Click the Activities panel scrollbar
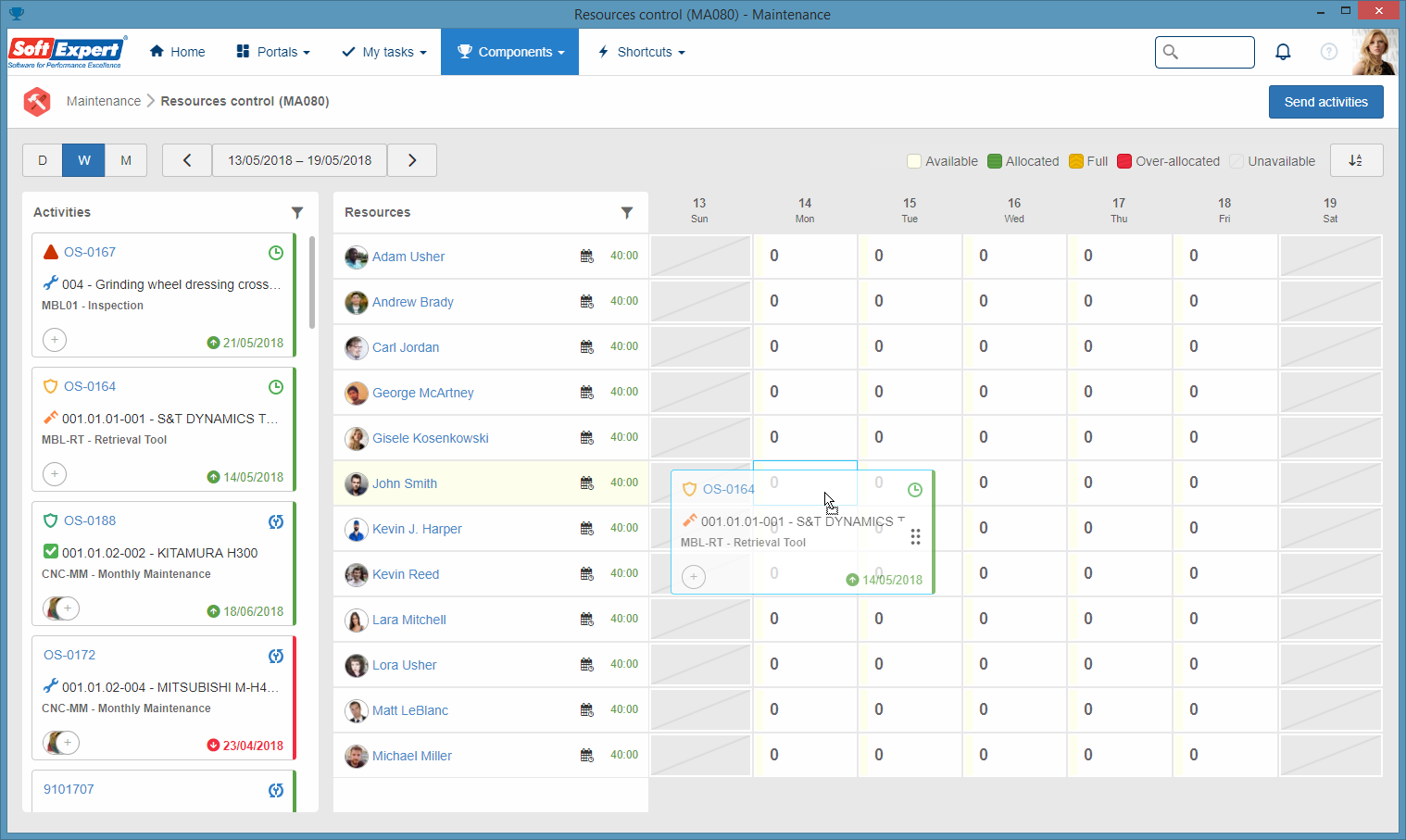1406x840 pixels. (x=312, y=282)
